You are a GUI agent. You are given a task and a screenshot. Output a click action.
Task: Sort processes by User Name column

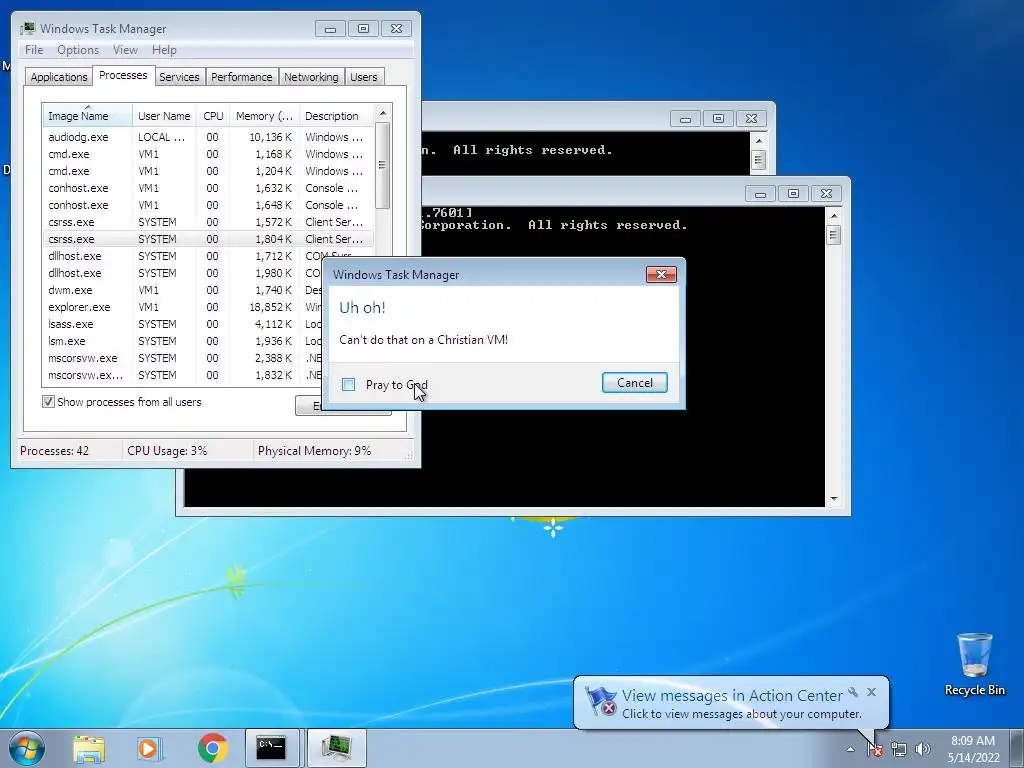point(164,116)
